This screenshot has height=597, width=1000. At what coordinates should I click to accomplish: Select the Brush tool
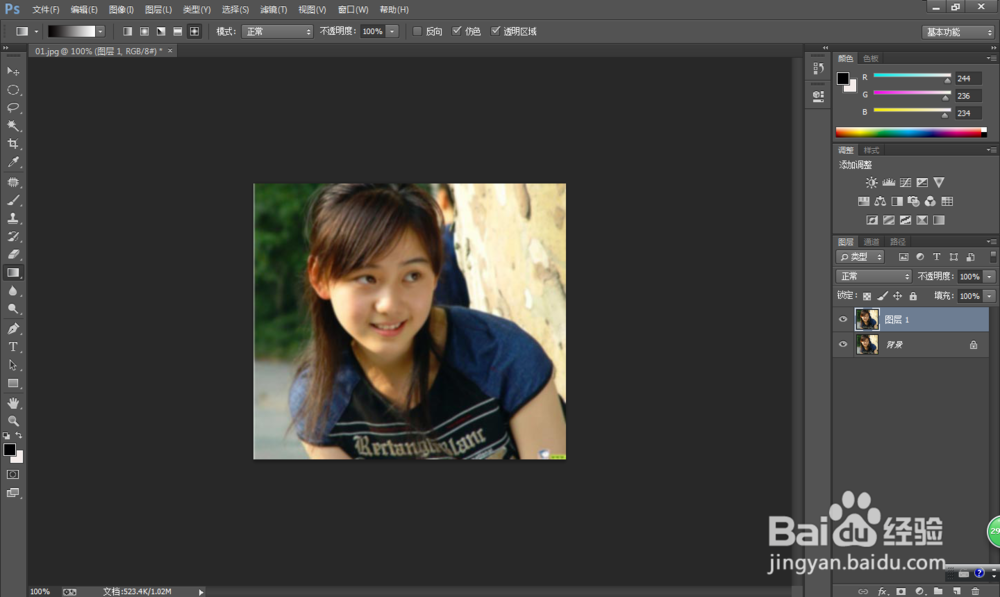pos(13,200)
